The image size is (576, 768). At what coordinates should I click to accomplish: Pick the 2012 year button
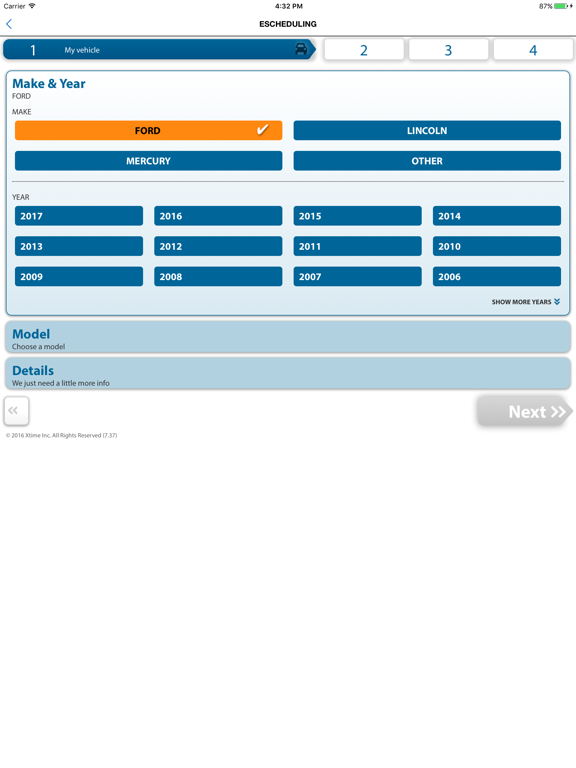pyautogui.click(x=218, y=246)
